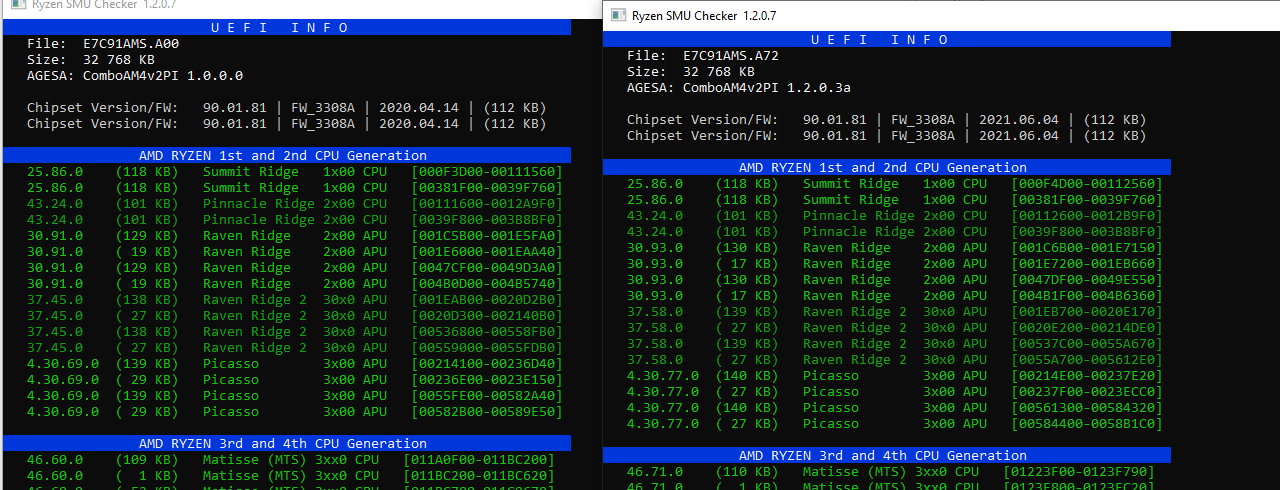The height and width of the screenshot is (490, 1280).
Task: Select address range [00584400-0058B1C0]
Action: point(1087,424)
